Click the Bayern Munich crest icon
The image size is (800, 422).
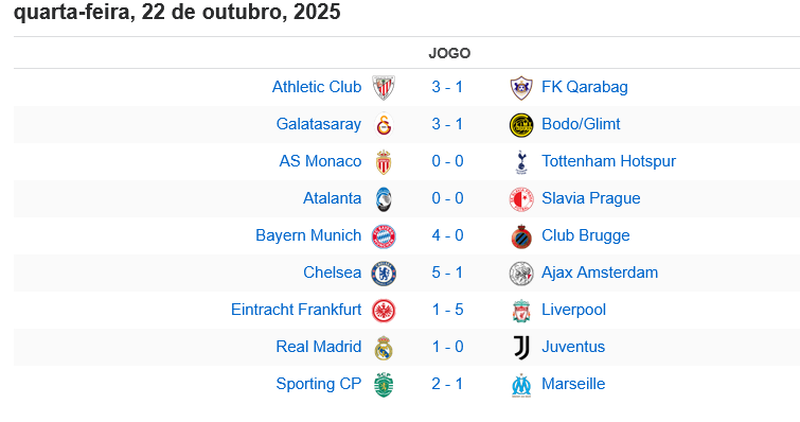pos(383,236)
